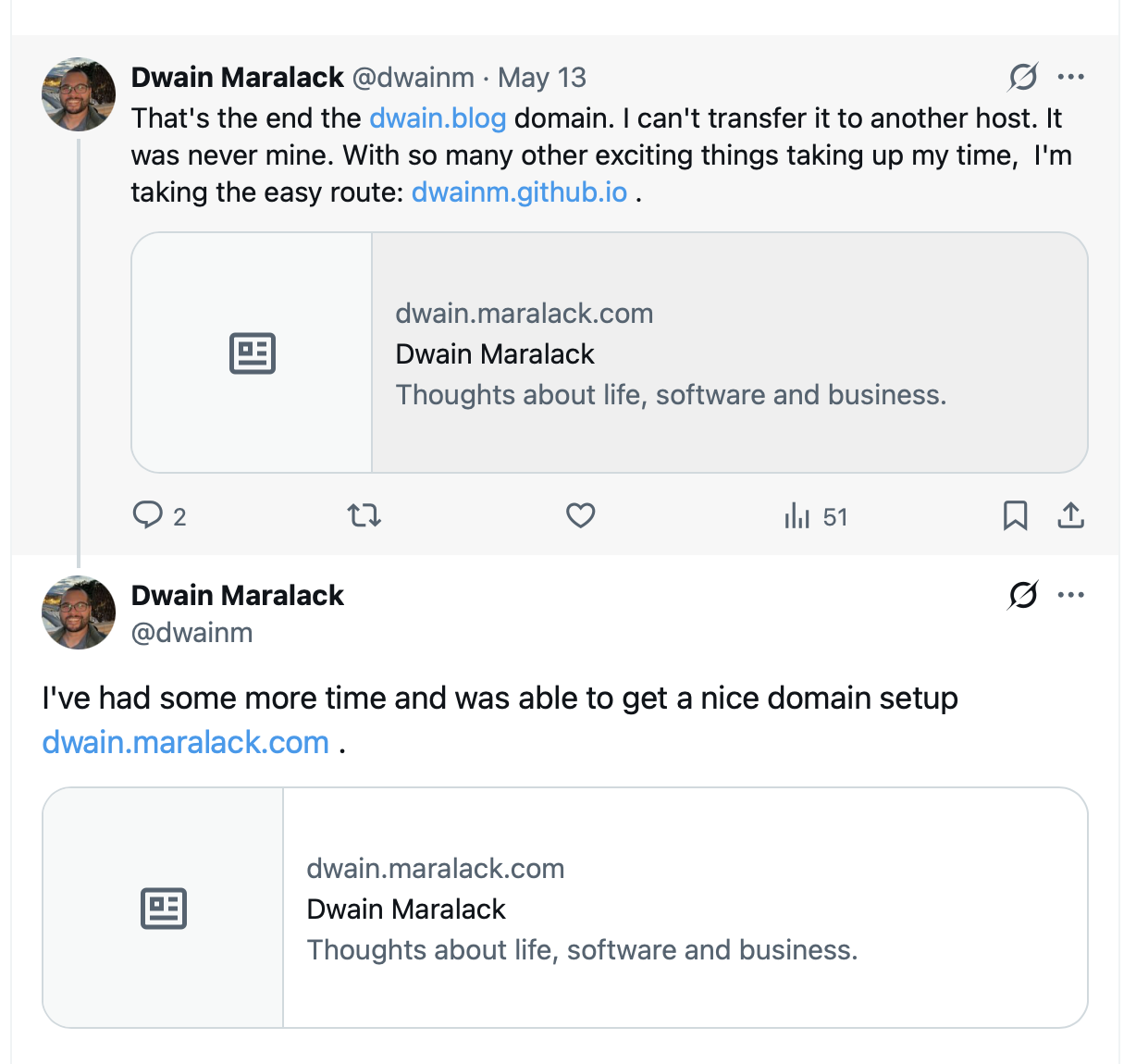Open Dwain's avatar on the first tweet

pos(79,94)
